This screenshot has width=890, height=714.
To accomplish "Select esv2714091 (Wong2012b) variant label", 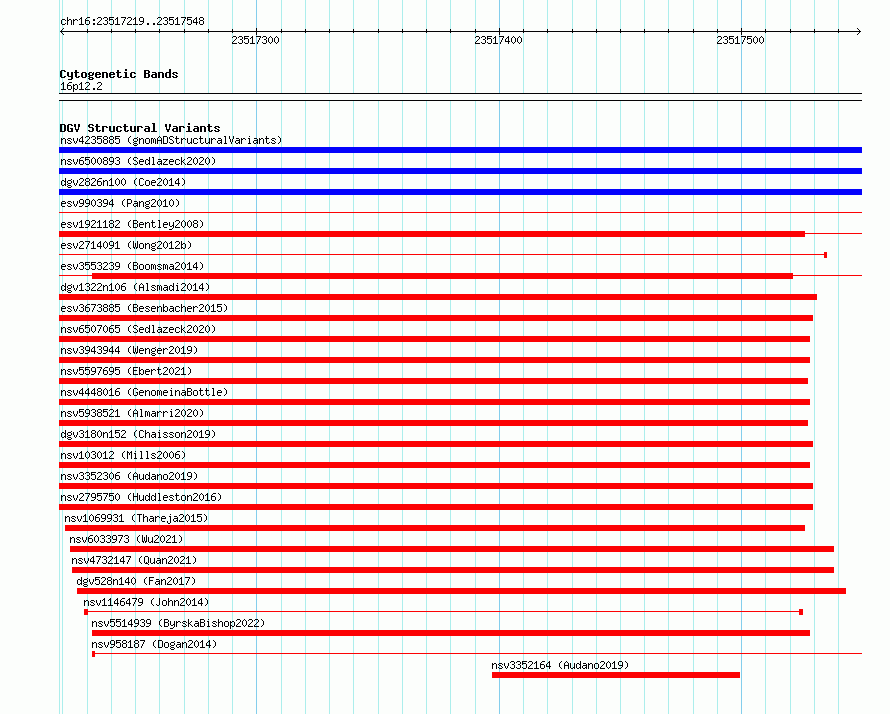I will click(126, 245).
